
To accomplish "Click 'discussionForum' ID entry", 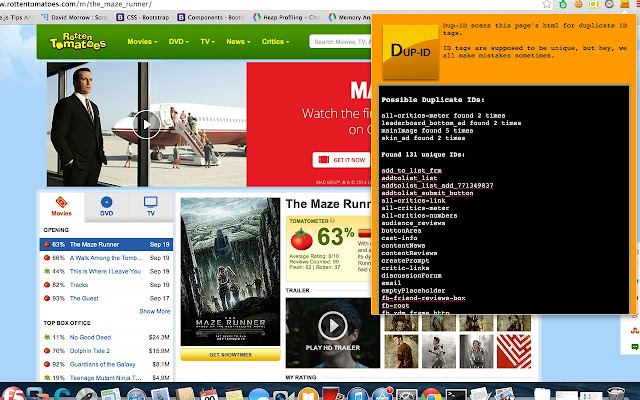I will (411, 276).
